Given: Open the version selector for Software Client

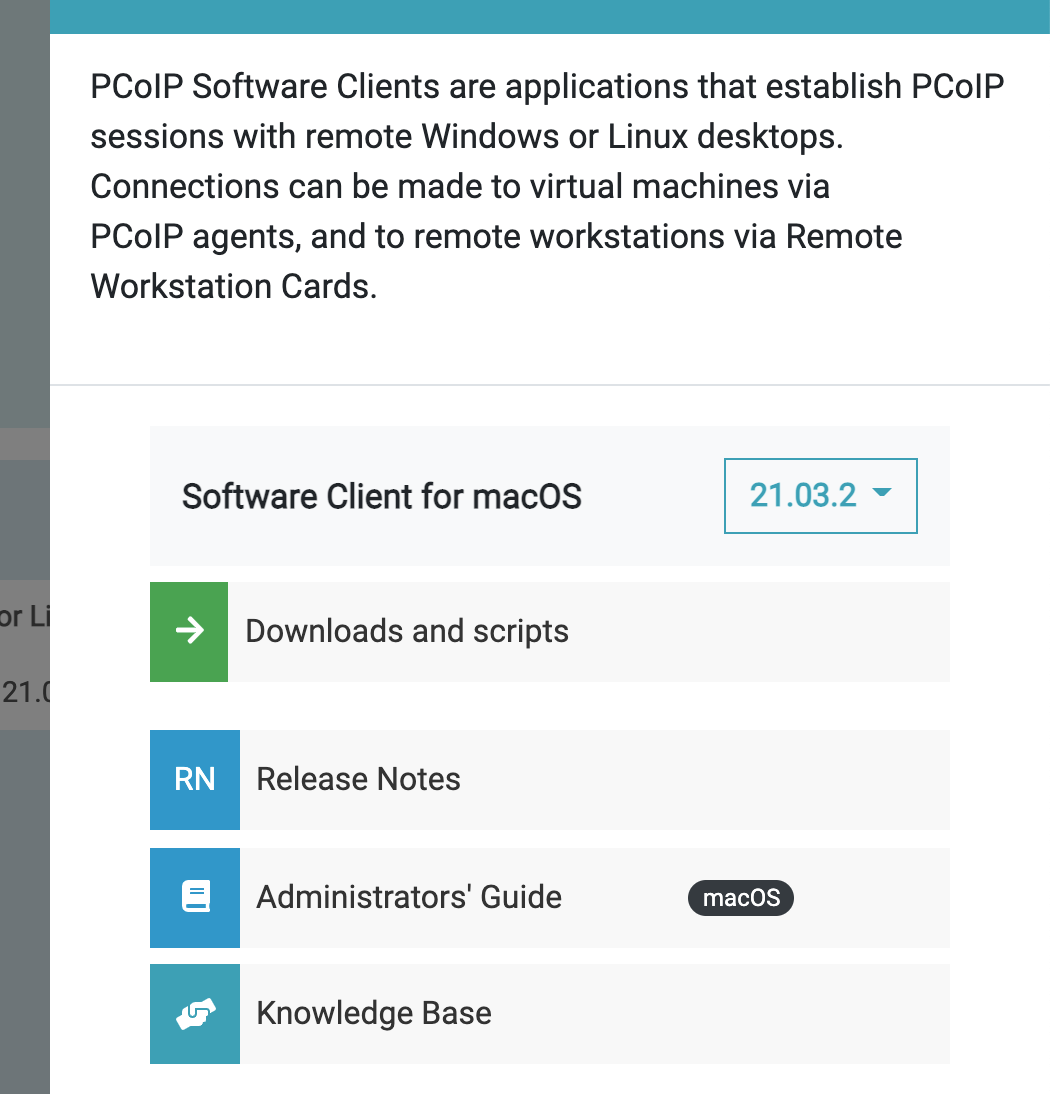Looking at the screenshot, I should click(820, 496).
